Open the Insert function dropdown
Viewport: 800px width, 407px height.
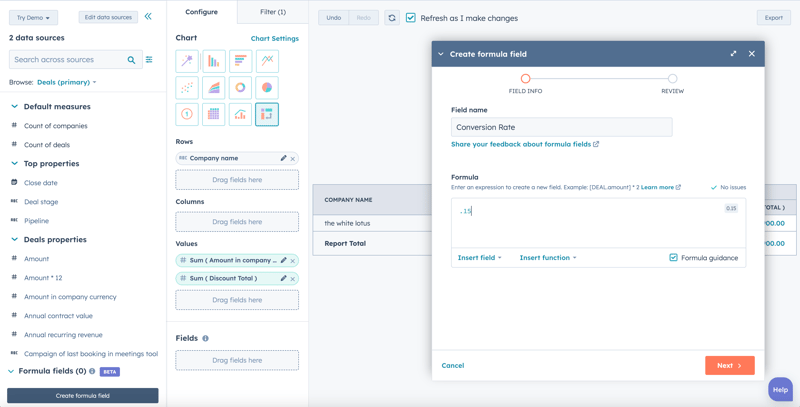[547, 258]
